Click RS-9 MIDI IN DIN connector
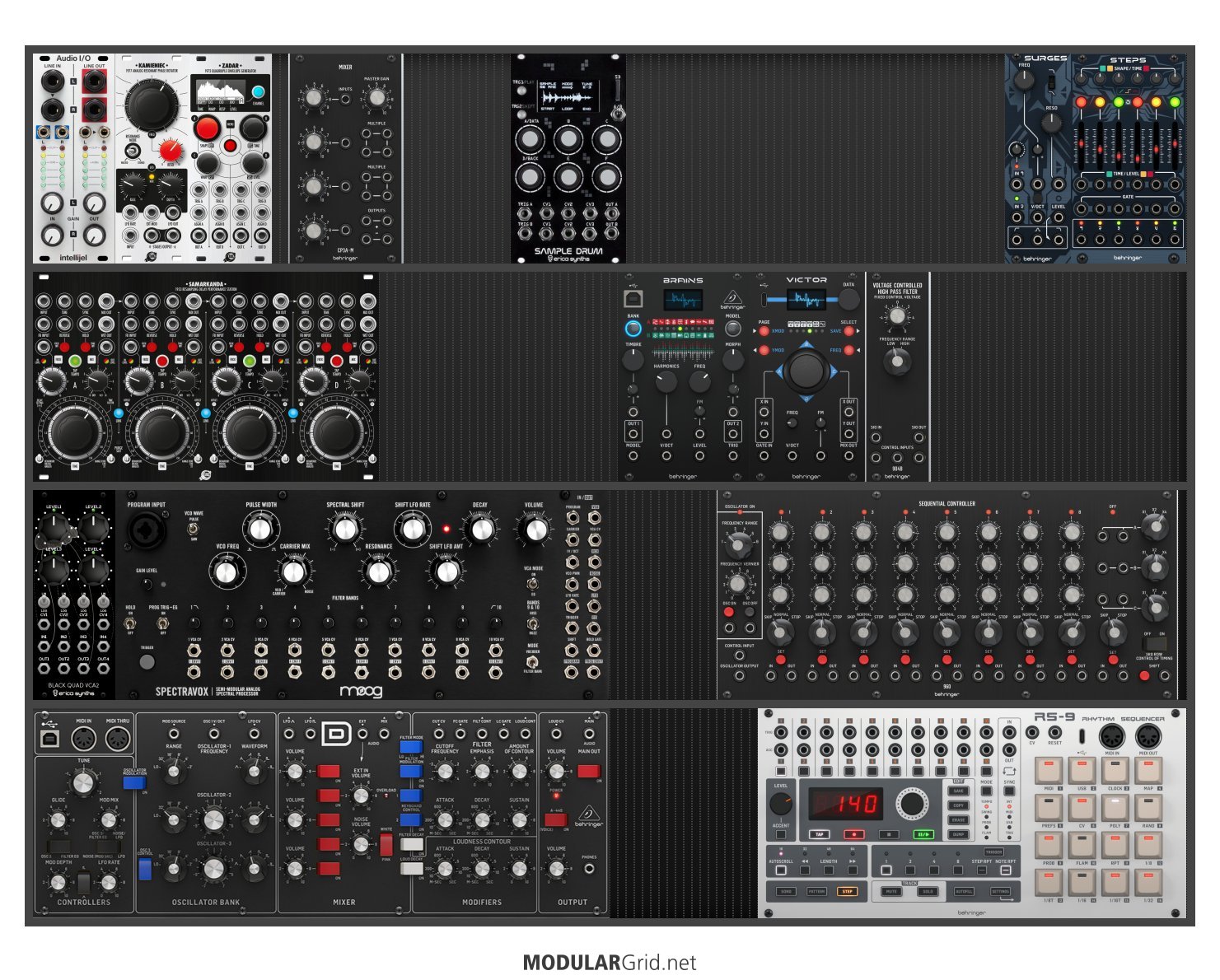Viewport: 1220px width, 980px height. click(x=1112, y=737)
